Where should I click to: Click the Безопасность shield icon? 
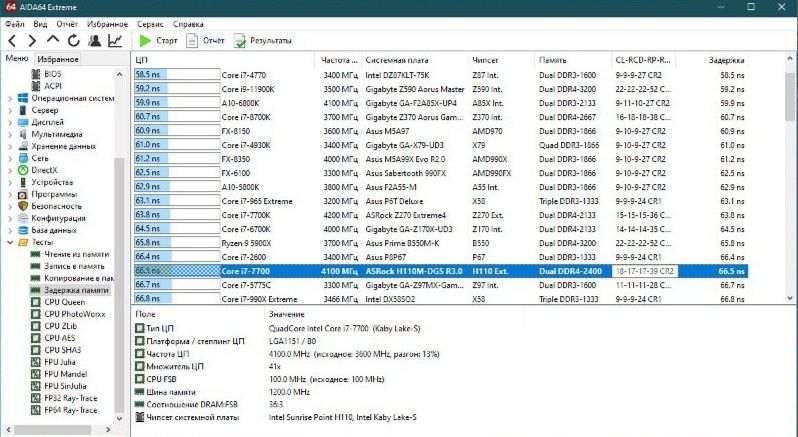coord(22,206)
